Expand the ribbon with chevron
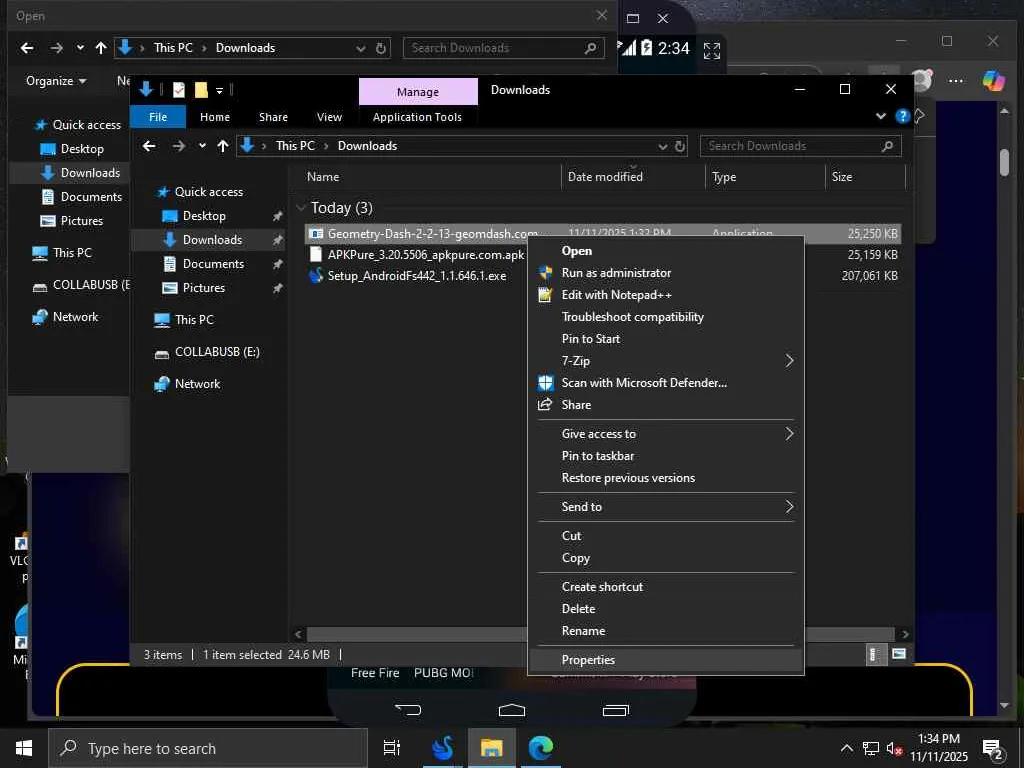This screenshot has width=1024, height=768. point(881,116)
